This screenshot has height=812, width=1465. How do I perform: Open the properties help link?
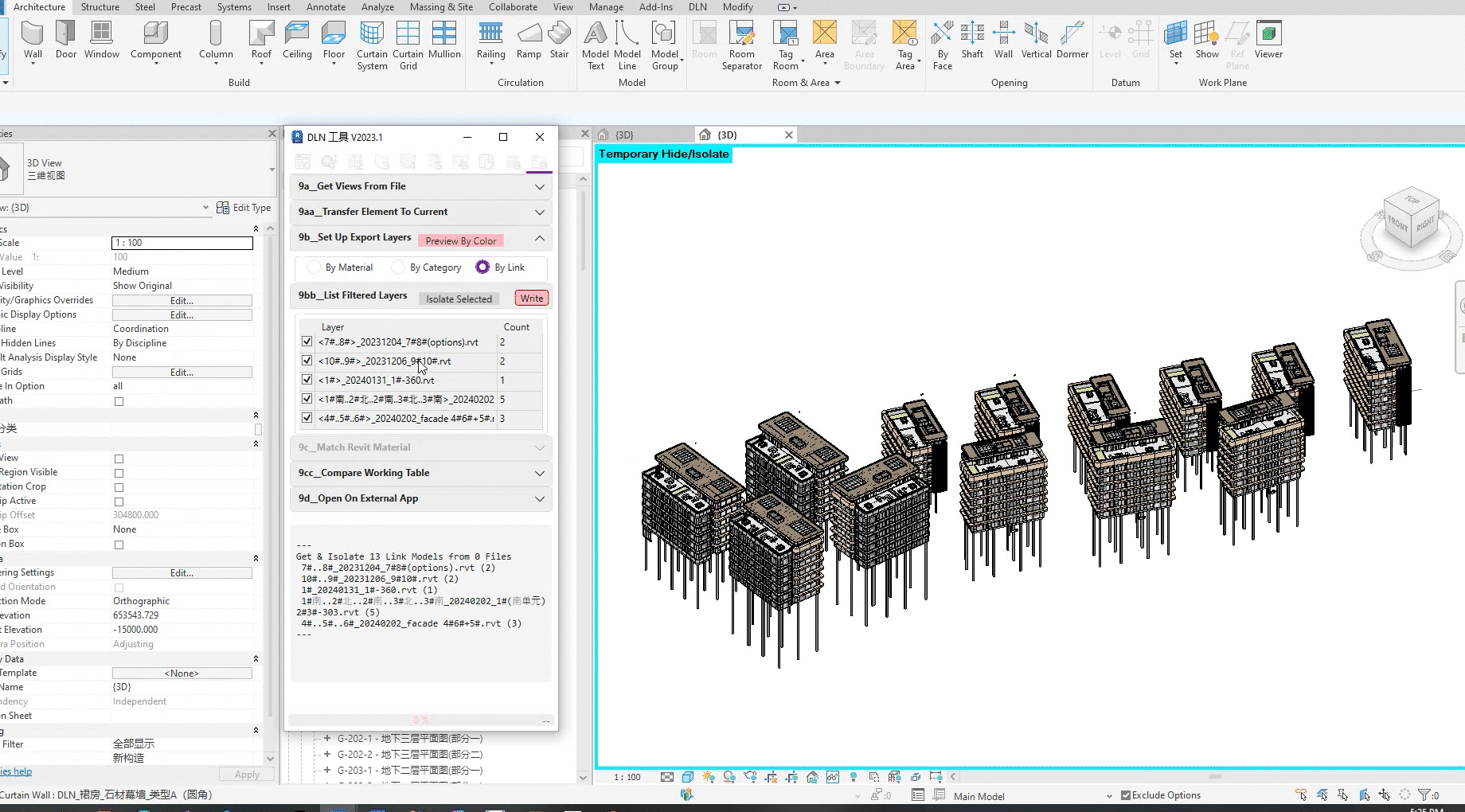[16, 771]
